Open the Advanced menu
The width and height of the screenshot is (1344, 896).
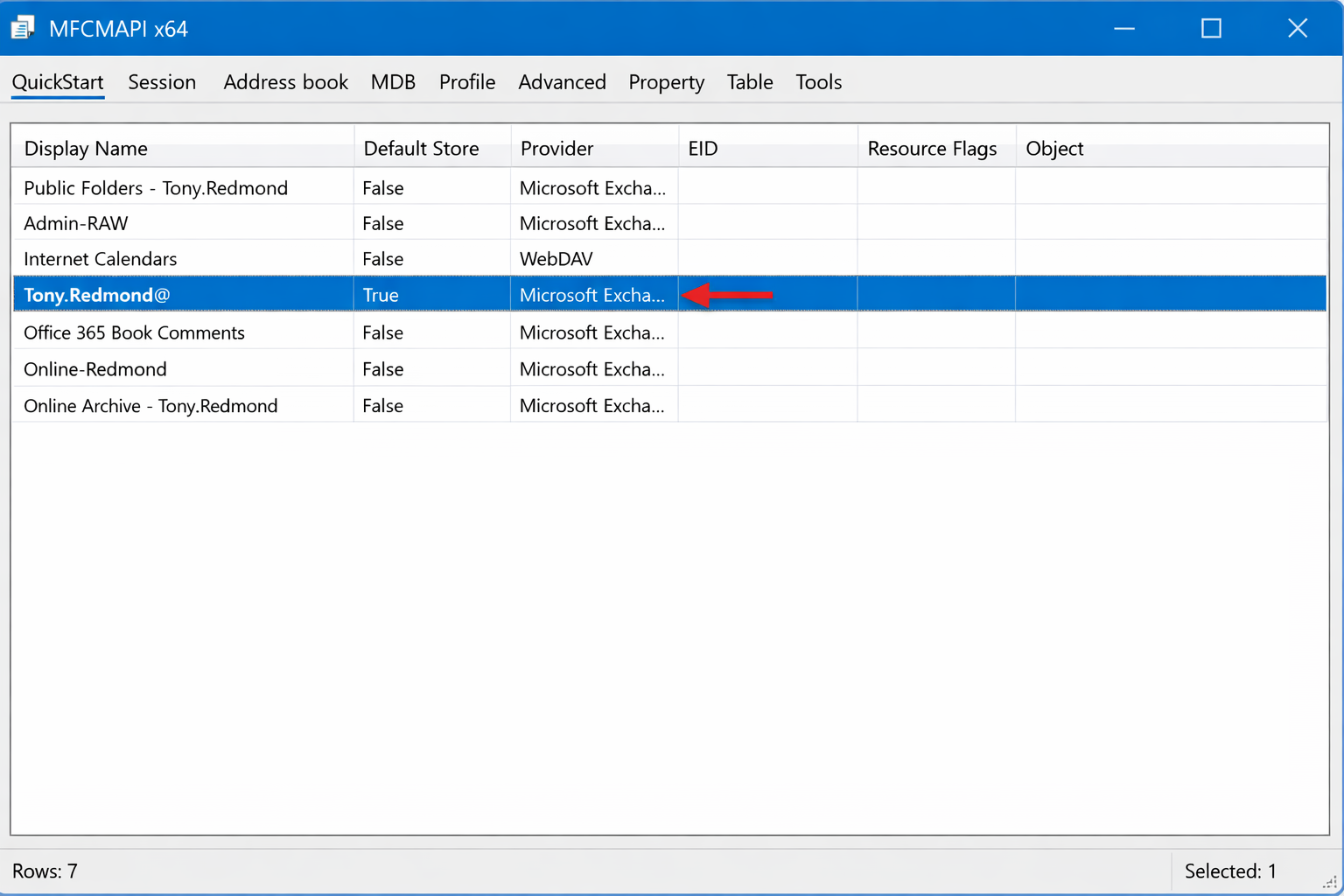[562, 81]
